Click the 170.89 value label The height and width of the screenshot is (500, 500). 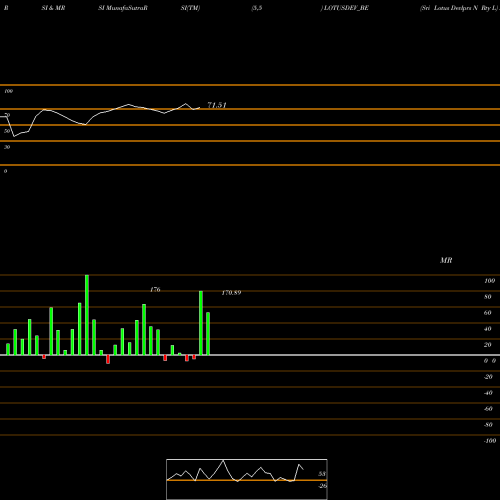[x=231, y=293]
